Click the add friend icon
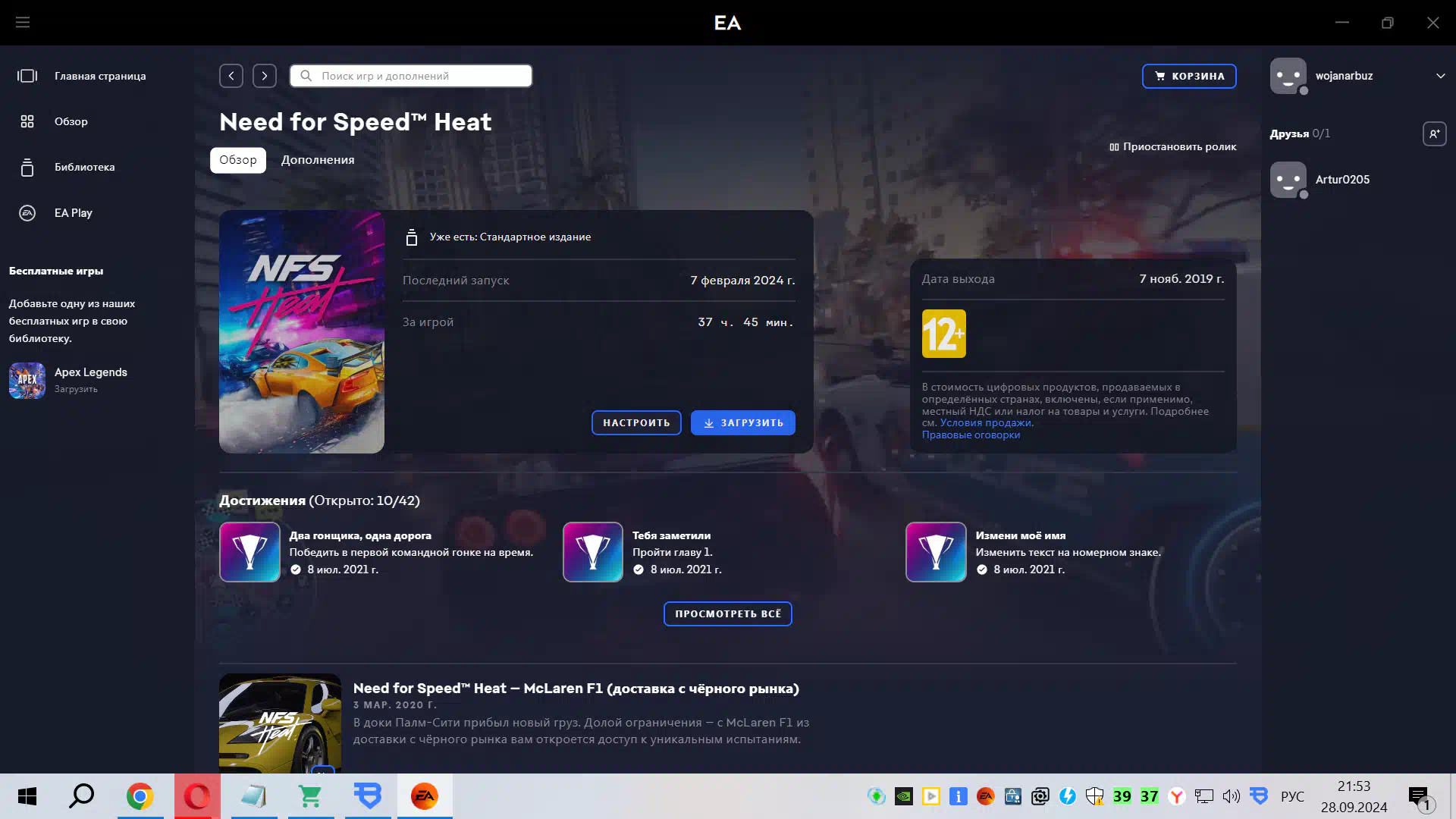The image size is (1456, 819). click(x=1434, y=133)
